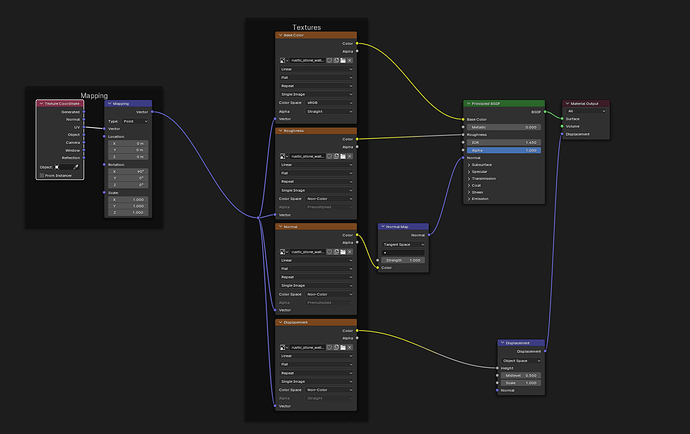The height and width of the screenshot is (434, 690).
Task: Expand the Subsurface panel in Principled BSDF
Action: [469, 165]
